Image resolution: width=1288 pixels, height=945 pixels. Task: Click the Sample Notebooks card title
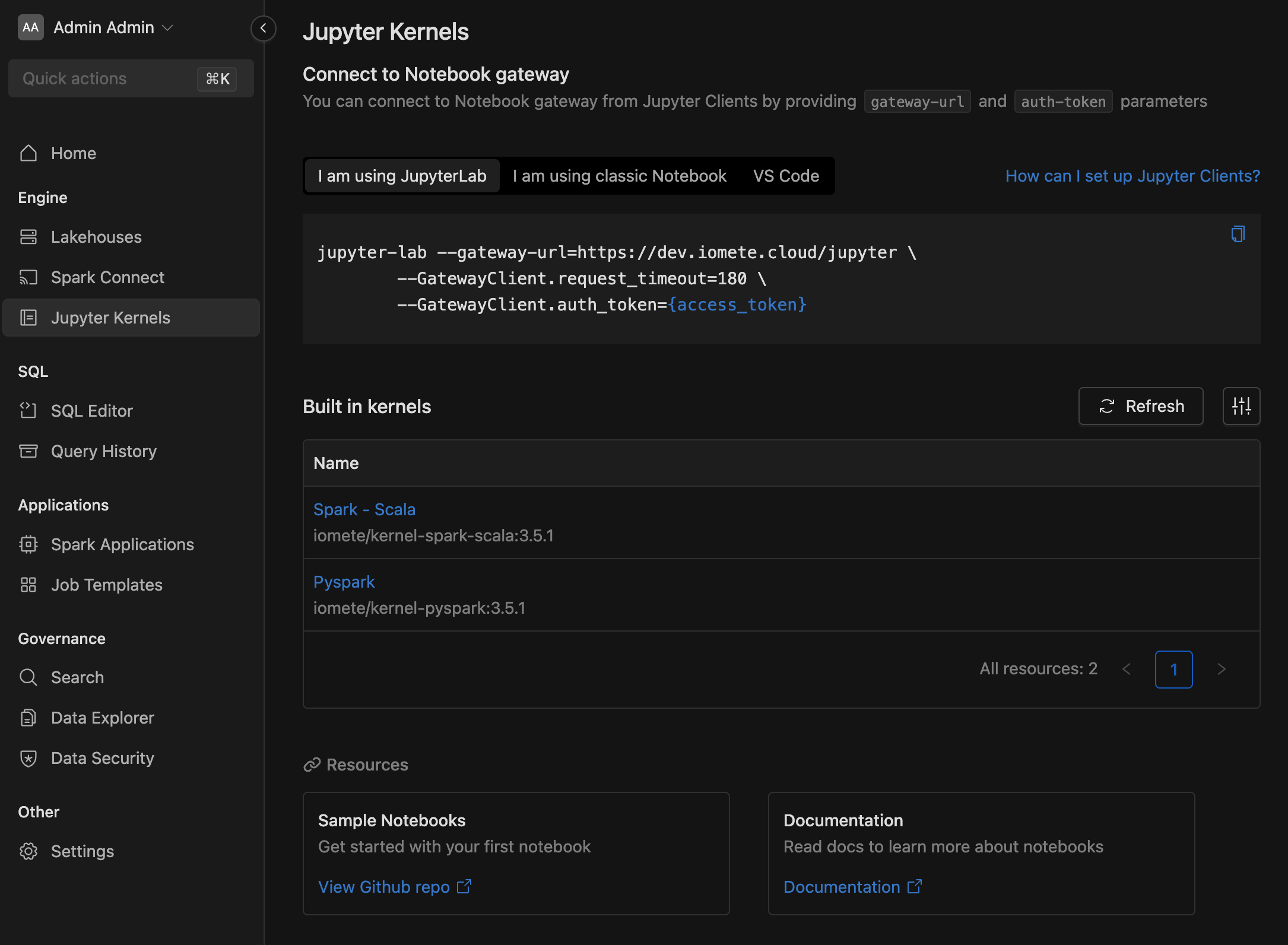392,820
